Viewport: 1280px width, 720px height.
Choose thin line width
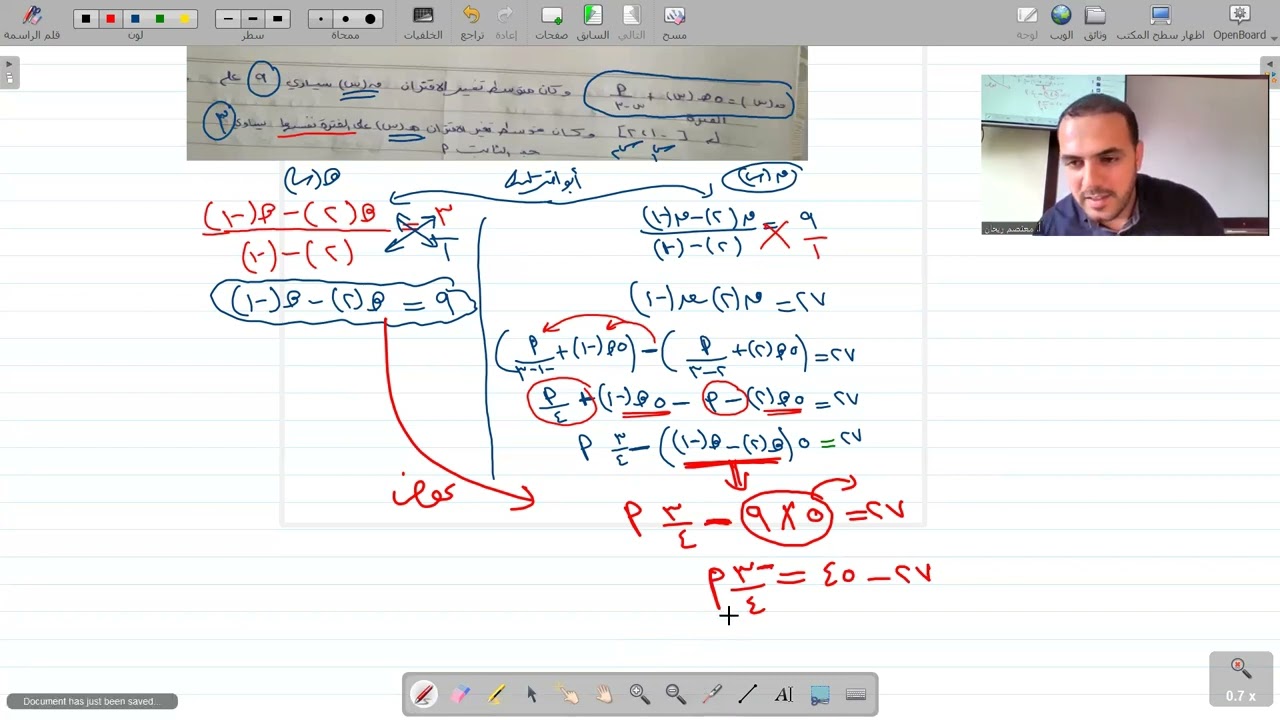(228, 19)
